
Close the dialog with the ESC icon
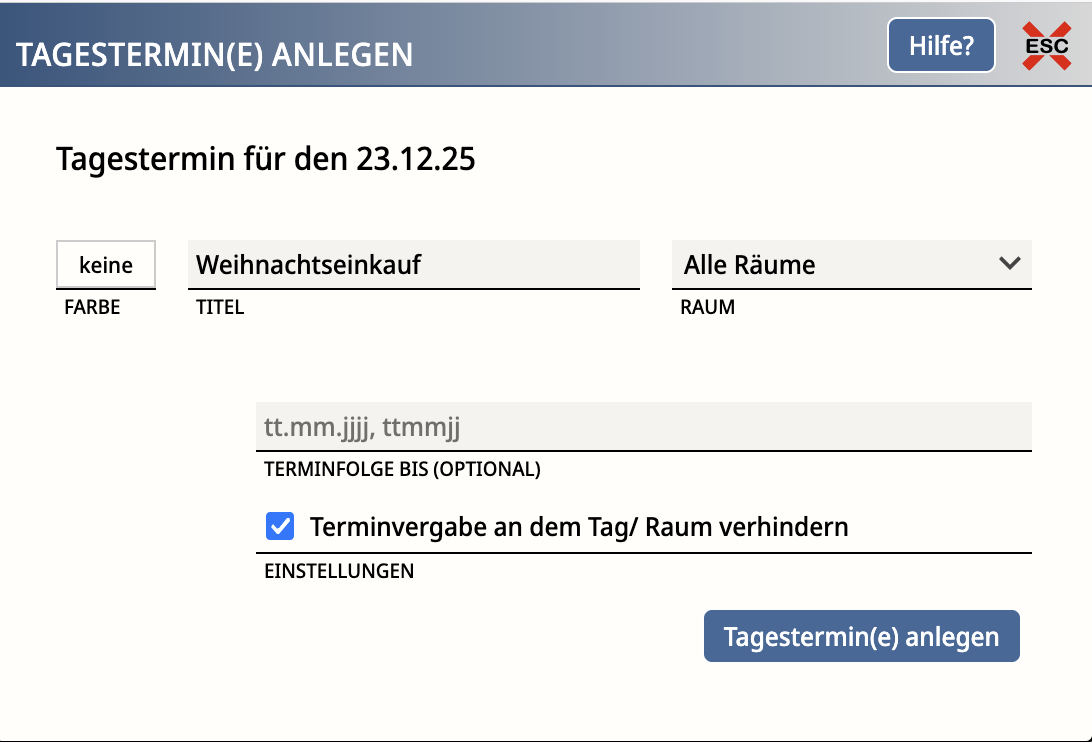click(x=1046, y=46)
